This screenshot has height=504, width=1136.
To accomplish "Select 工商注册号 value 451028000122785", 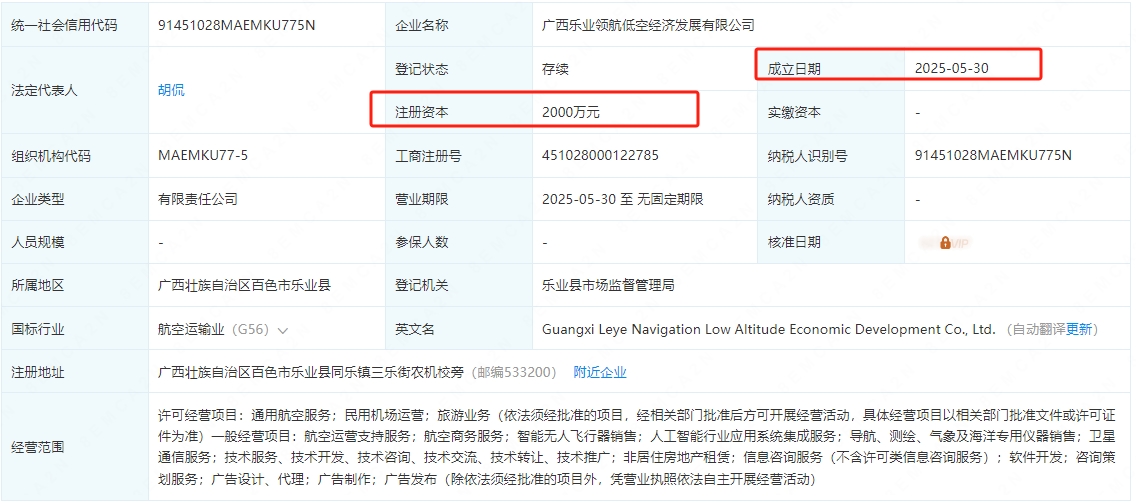I will coord(601,156).
